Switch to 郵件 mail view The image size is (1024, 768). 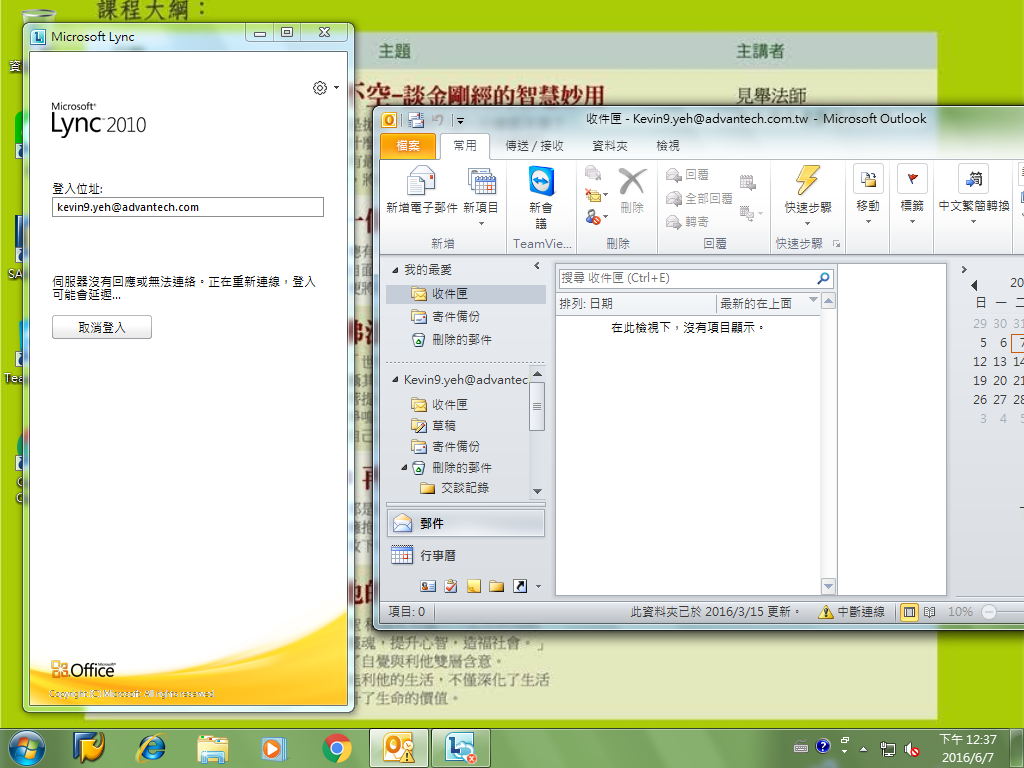pos(466,523)
